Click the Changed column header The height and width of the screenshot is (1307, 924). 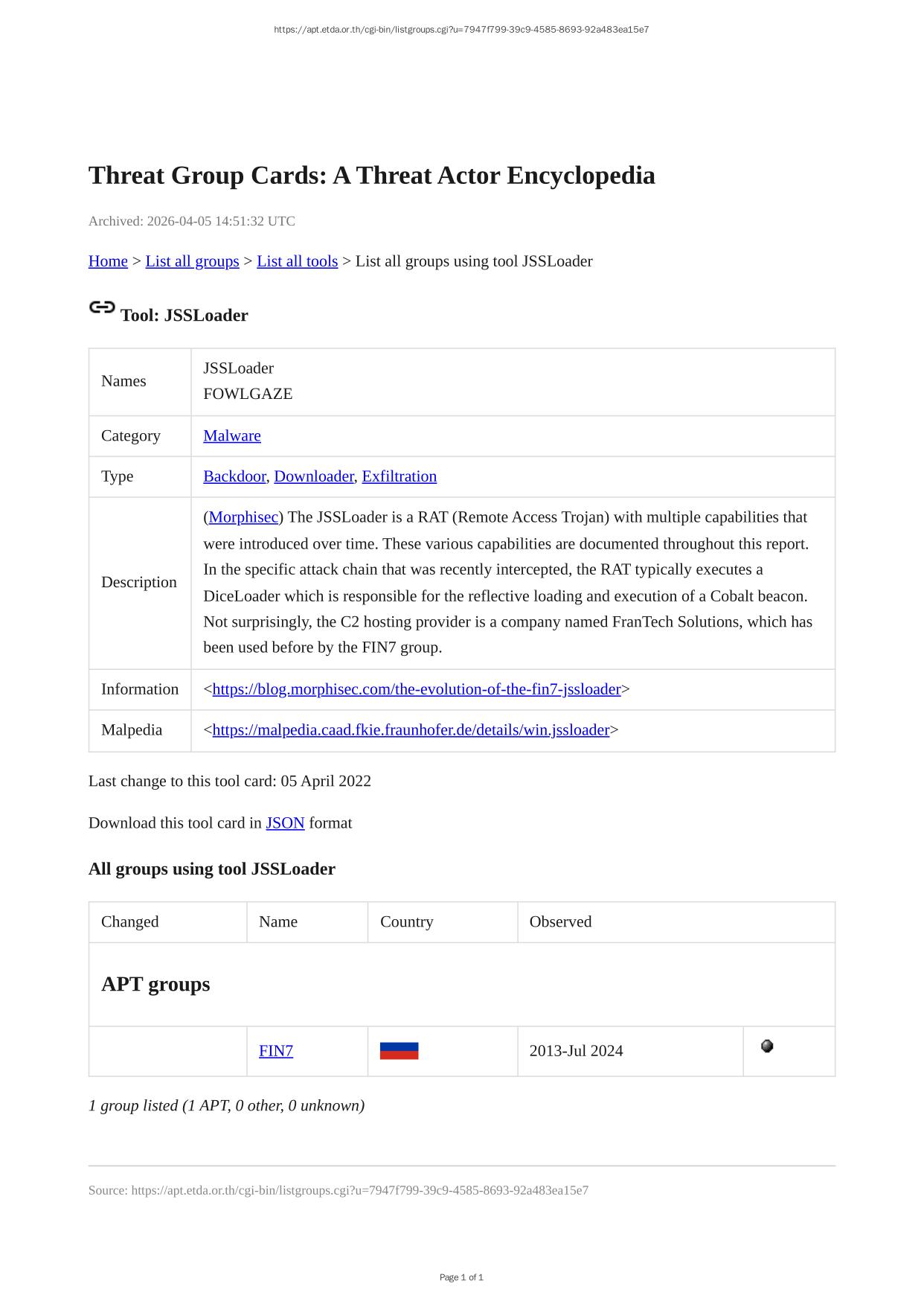click(130, 922)
